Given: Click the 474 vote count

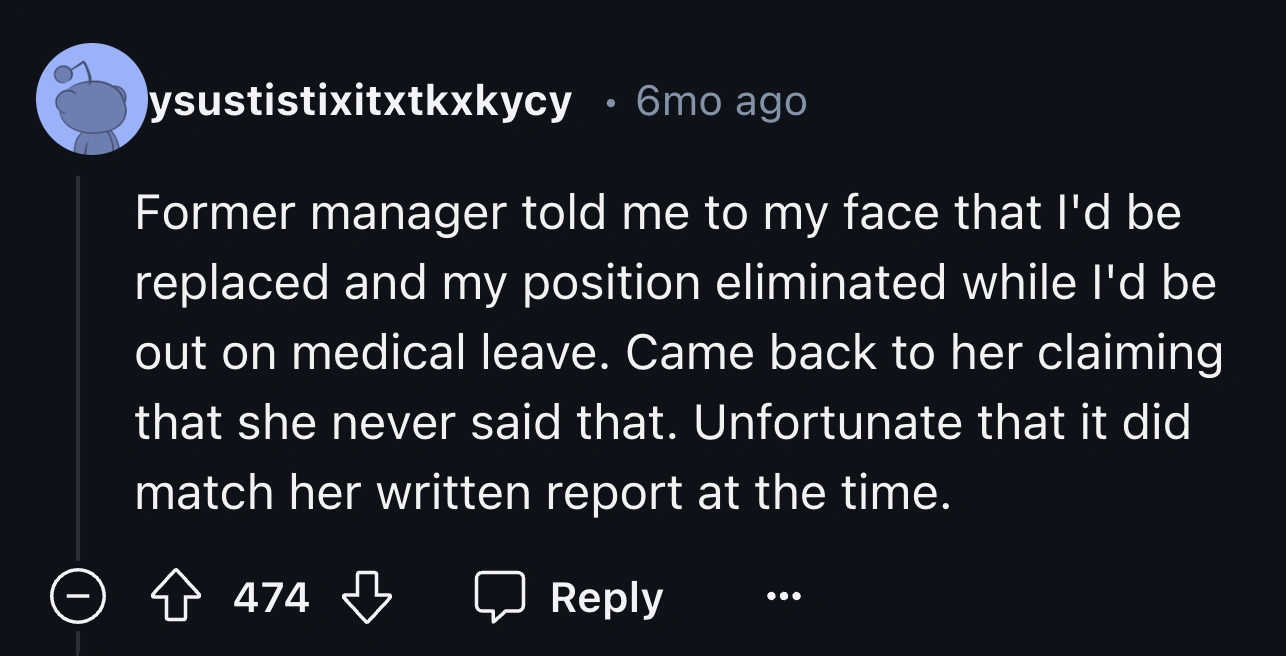Looking at the screenshot, I should pyautogui.click(x=271, y=598).
